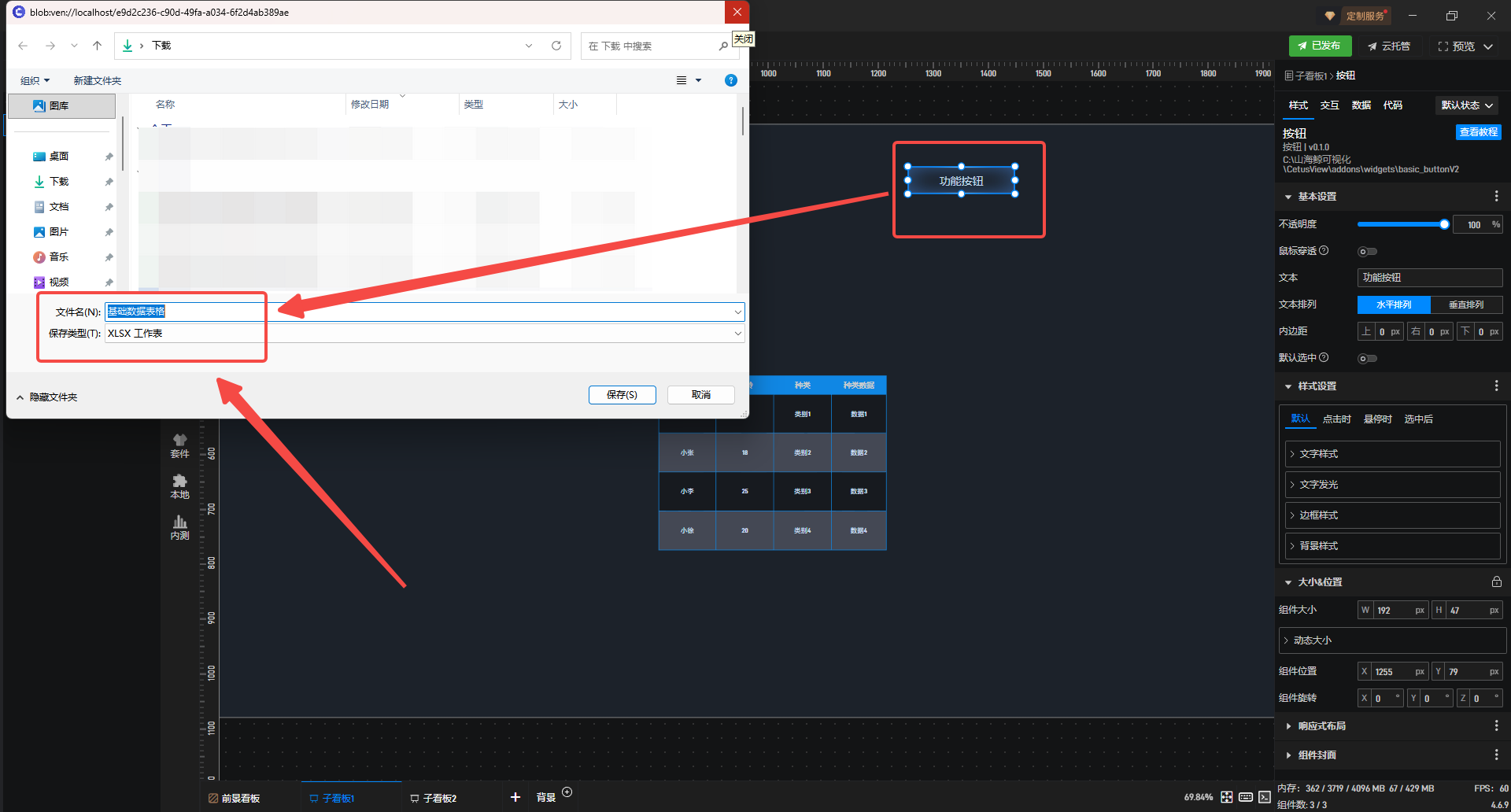
Task: Click the 不透明度 opacity slider handle
Action: pyautogui.click(x=1444, y=225)
